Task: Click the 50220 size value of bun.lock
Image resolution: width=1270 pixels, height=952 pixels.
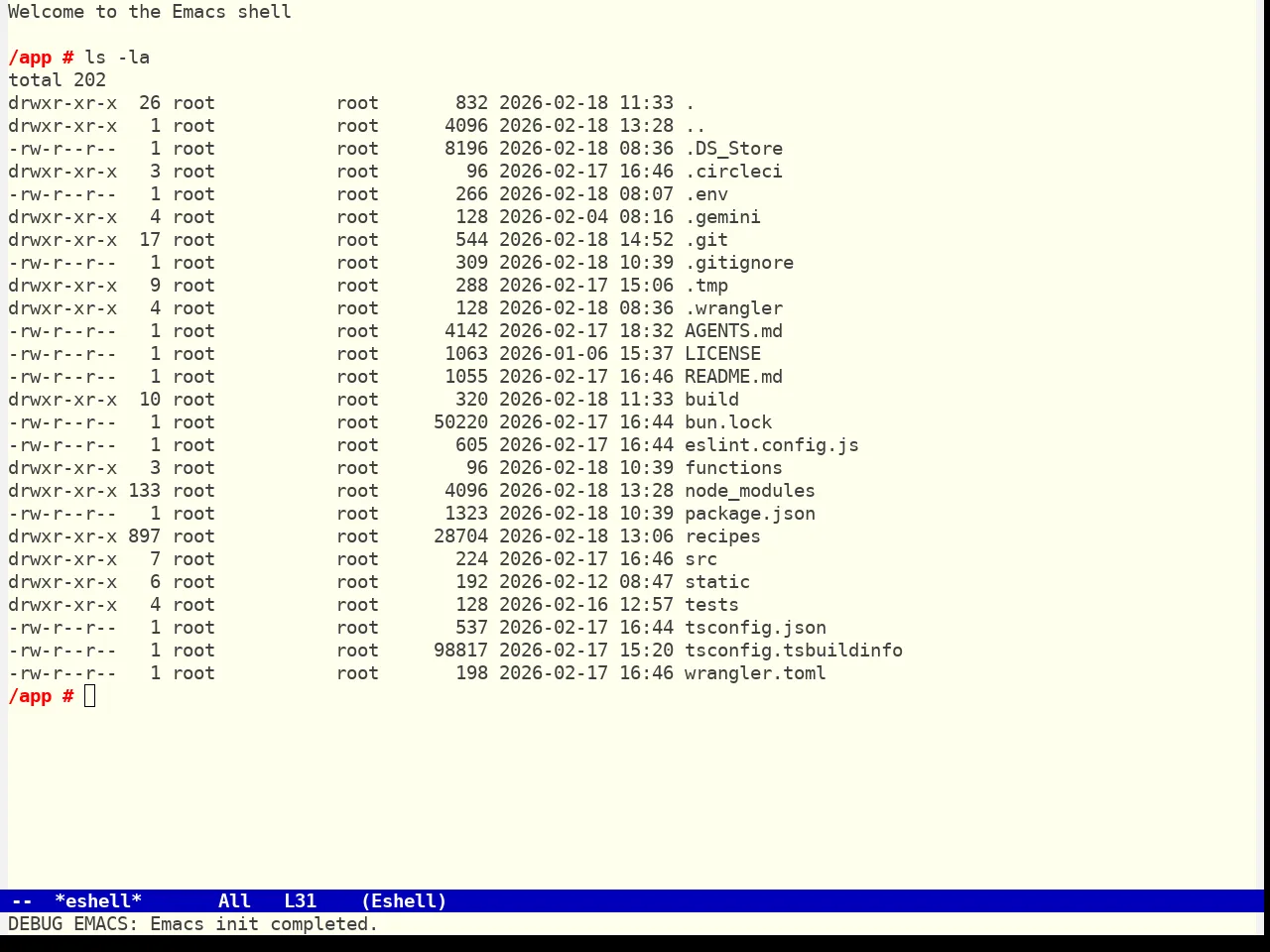Action: click(460, 422)
